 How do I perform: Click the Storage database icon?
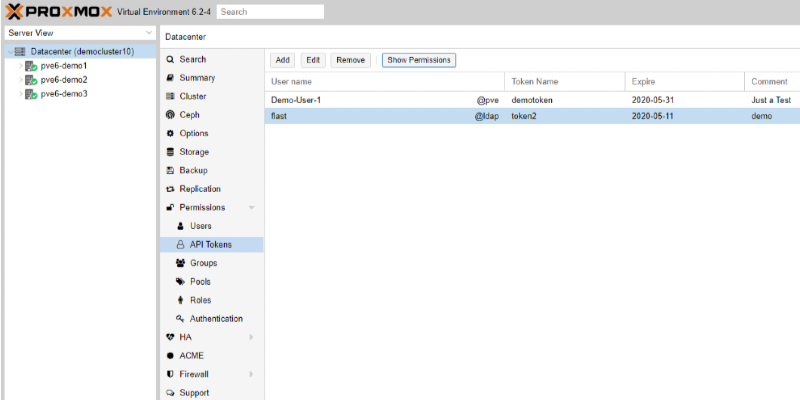171,152
